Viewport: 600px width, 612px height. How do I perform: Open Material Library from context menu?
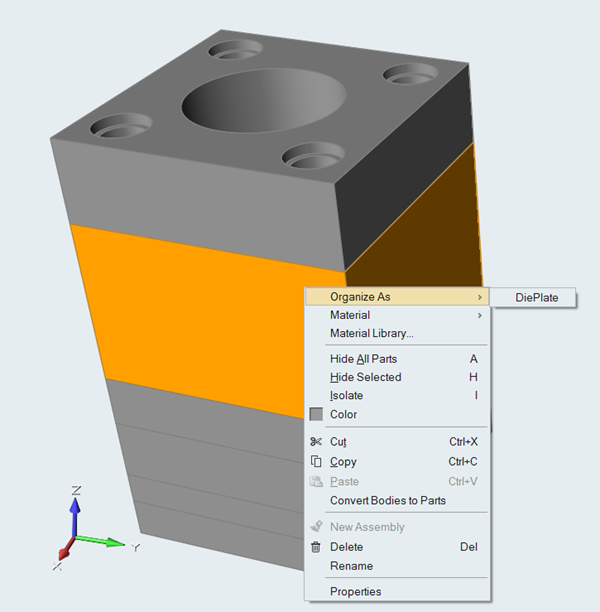(x=371, y=334)
